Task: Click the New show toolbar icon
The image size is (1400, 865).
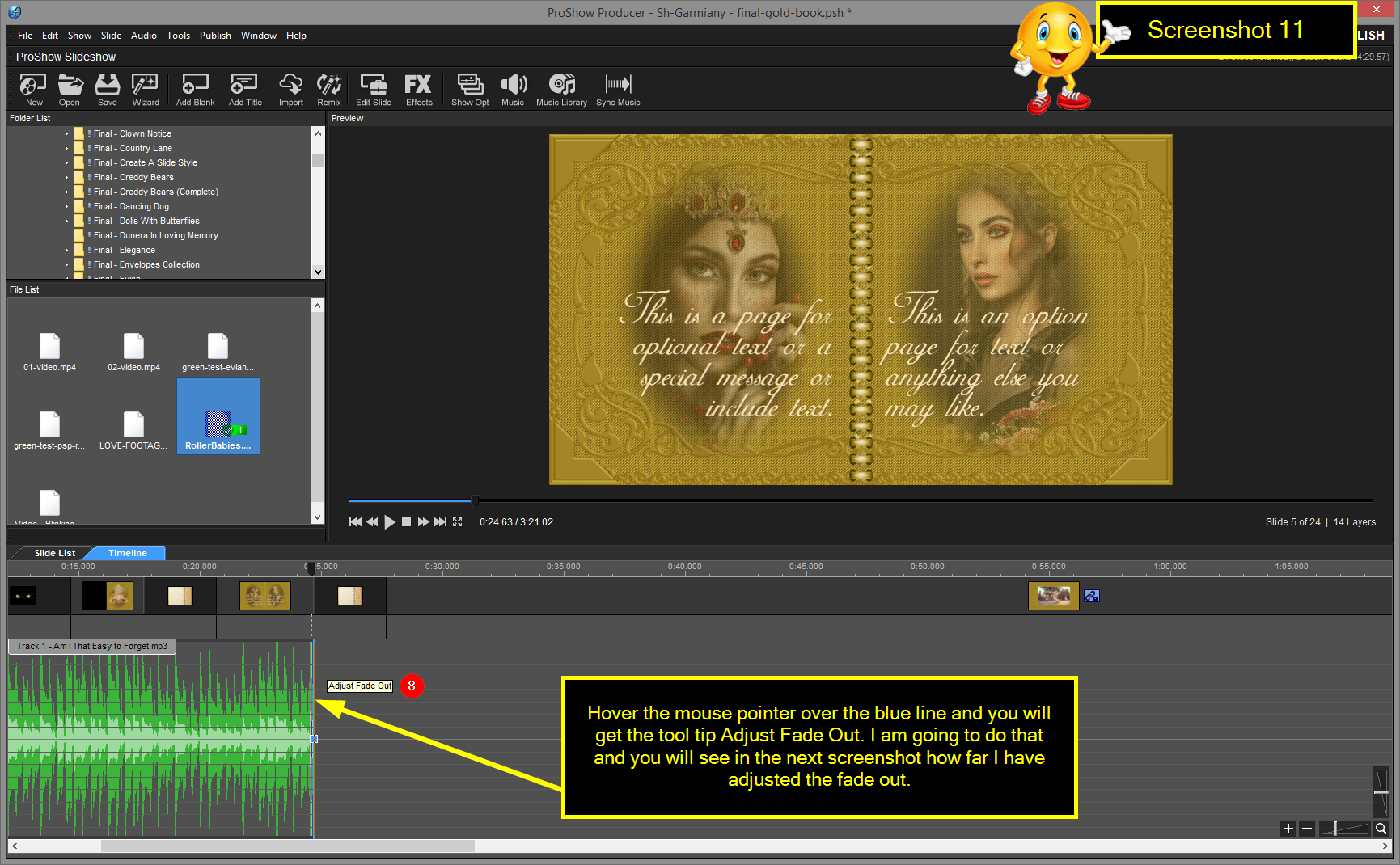Action: click(x=34, y=89)
